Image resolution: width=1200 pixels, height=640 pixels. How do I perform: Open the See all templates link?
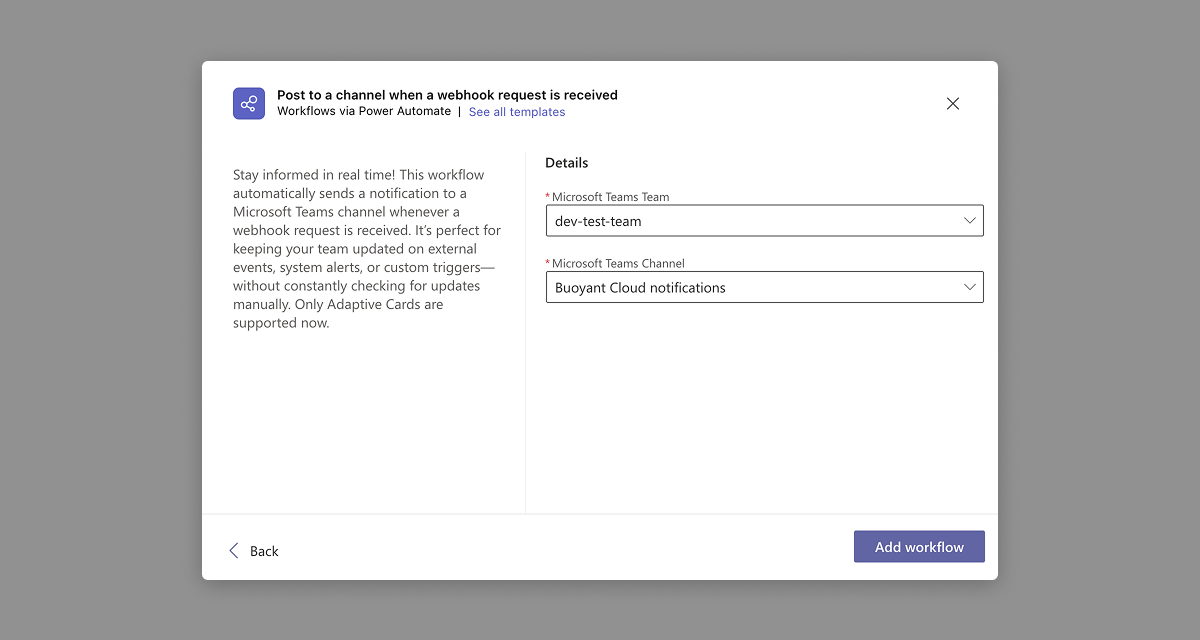pos(517,112)
